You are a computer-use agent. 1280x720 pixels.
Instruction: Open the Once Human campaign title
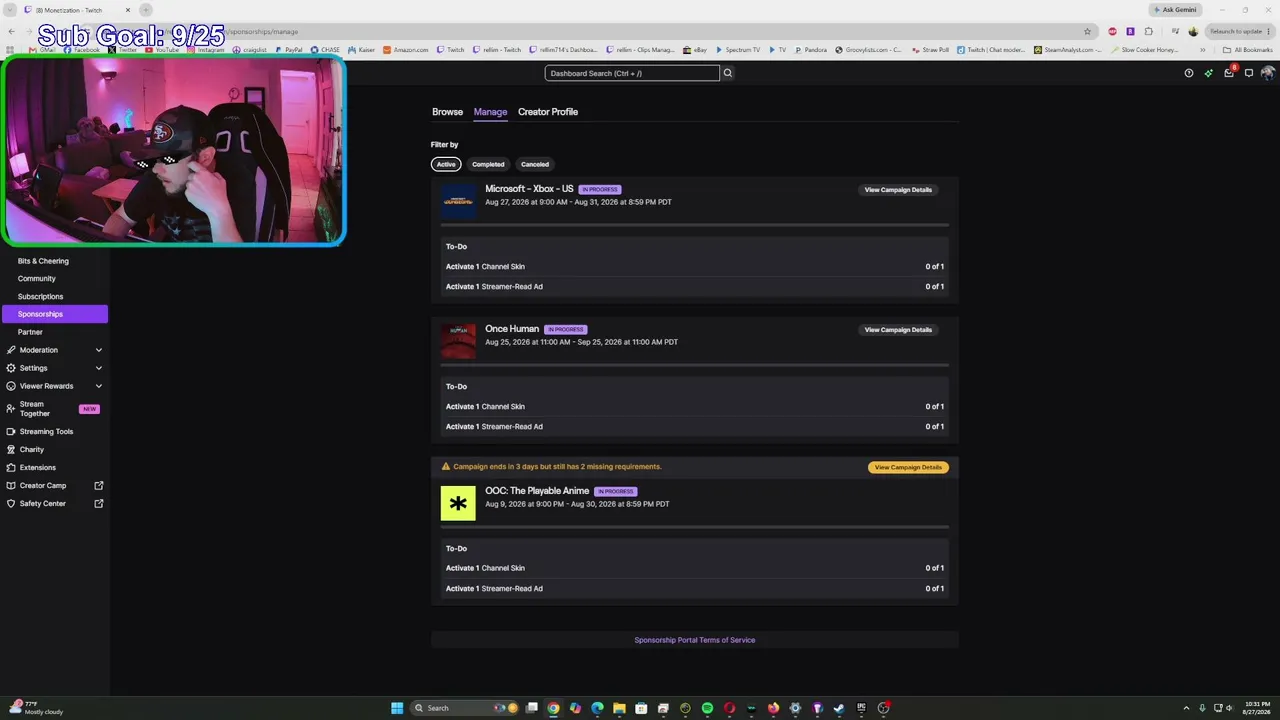pyautogui.click(x=512, y=329)
